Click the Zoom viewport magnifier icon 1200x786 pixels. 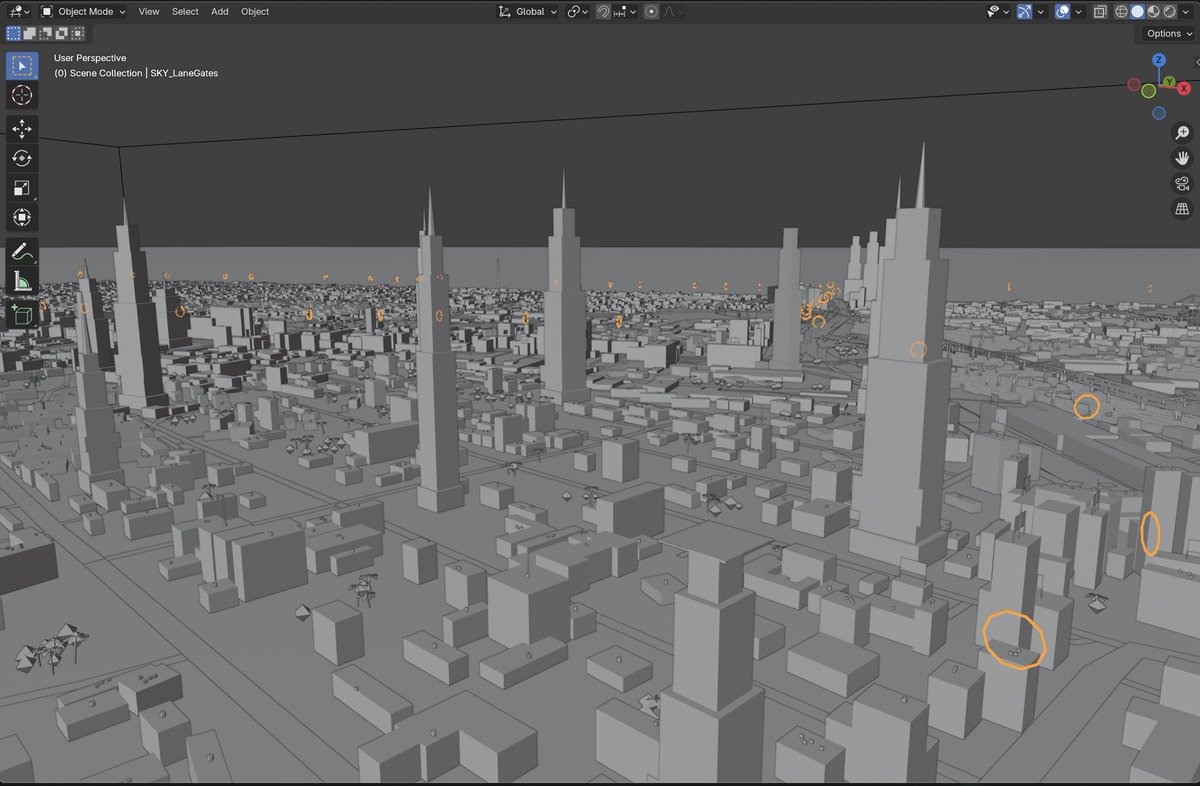click(x=1182, y=133)
